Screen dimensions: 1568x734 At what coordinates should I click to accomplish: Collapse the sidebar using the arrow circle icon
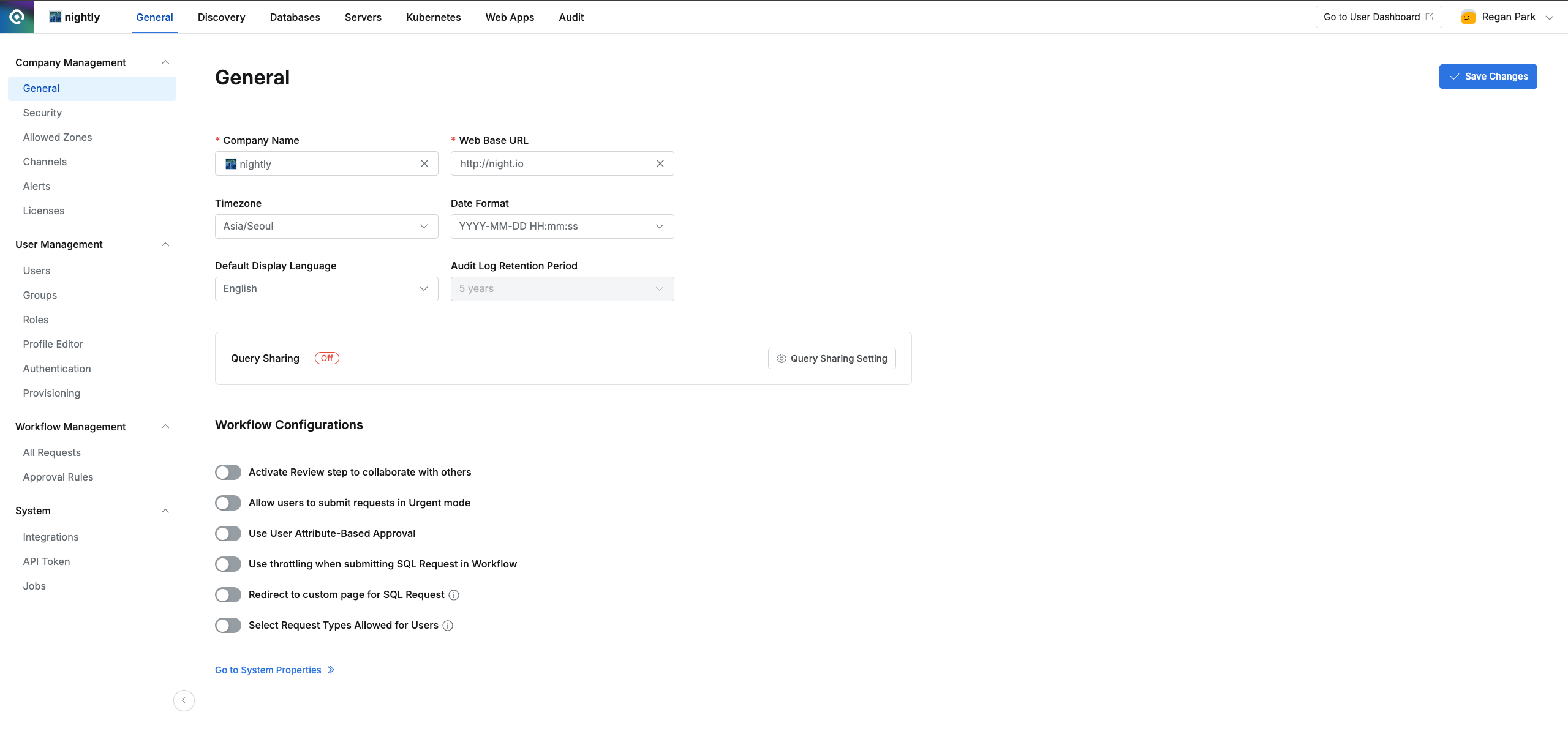[x=184, y=700]
